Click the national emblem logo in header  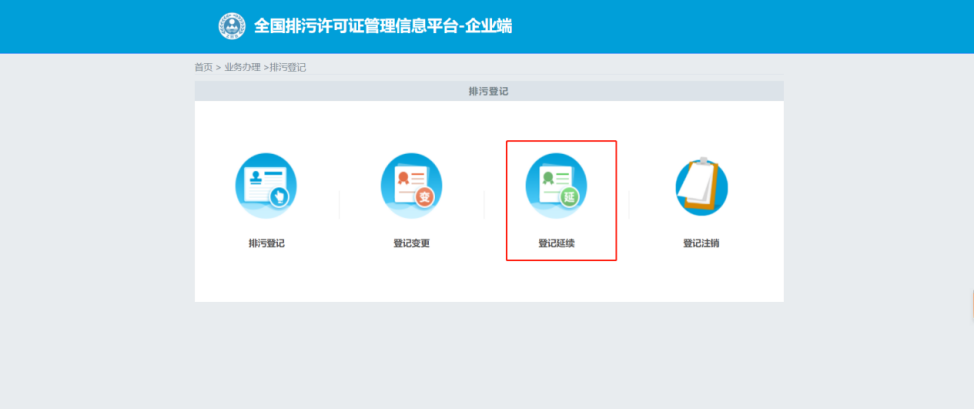[x=232, y=25]
